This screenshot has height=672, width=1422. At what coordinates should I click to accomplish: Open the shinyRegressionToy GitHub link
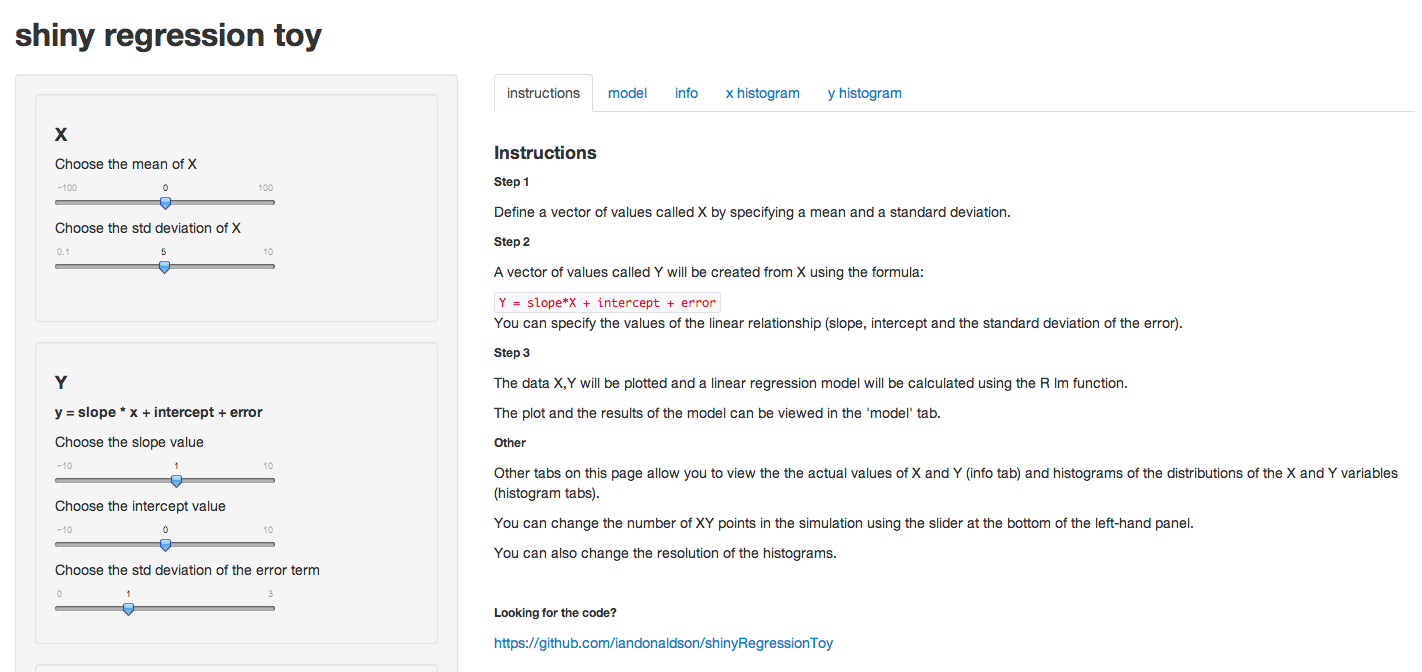(x=663, y=643)
